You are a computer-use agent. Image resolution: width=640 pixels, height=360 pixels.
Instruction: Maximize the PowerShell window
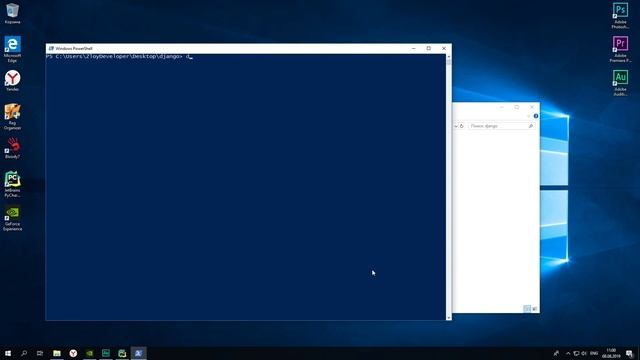coord(429,48)
